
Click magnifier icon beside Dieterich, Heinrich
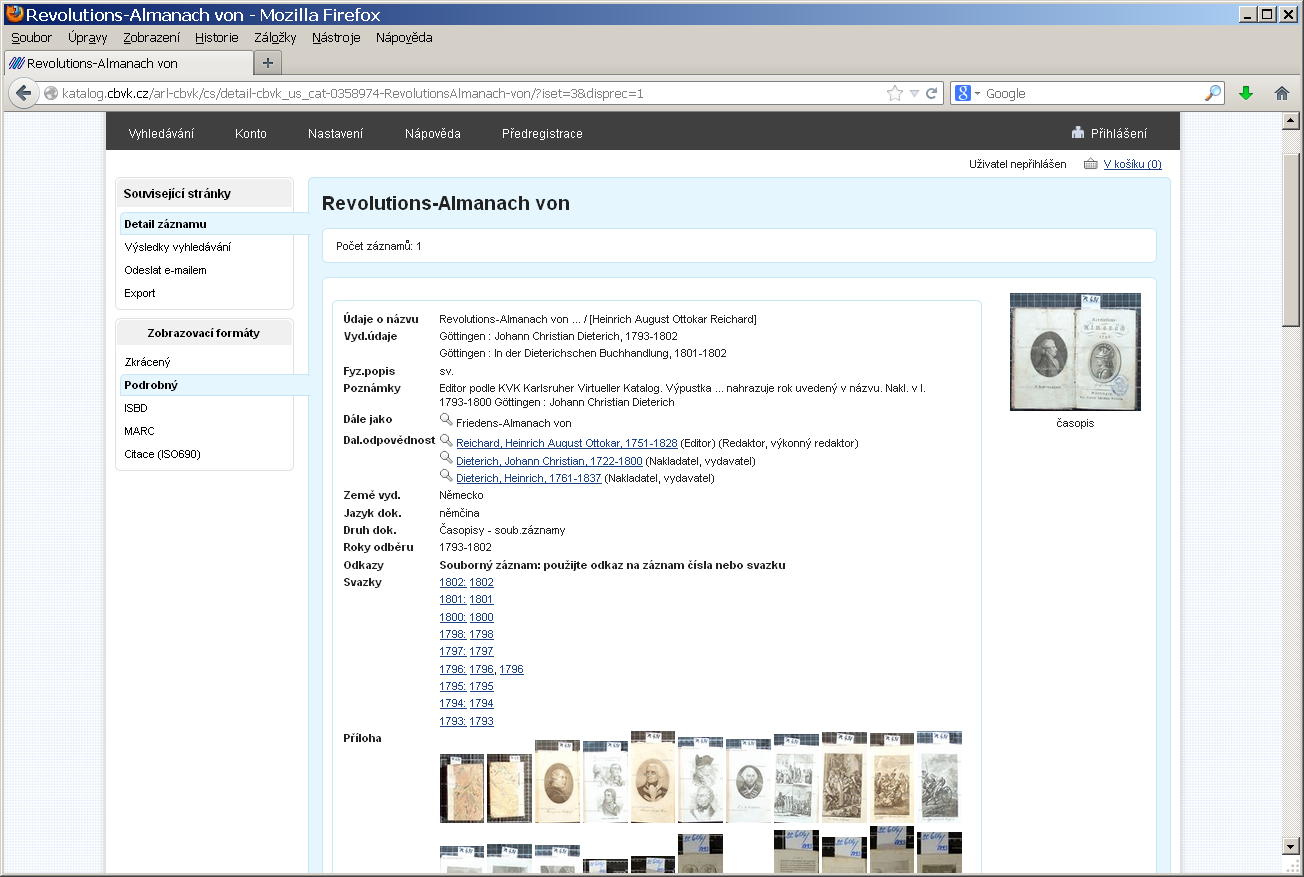(x=446, y=476)
